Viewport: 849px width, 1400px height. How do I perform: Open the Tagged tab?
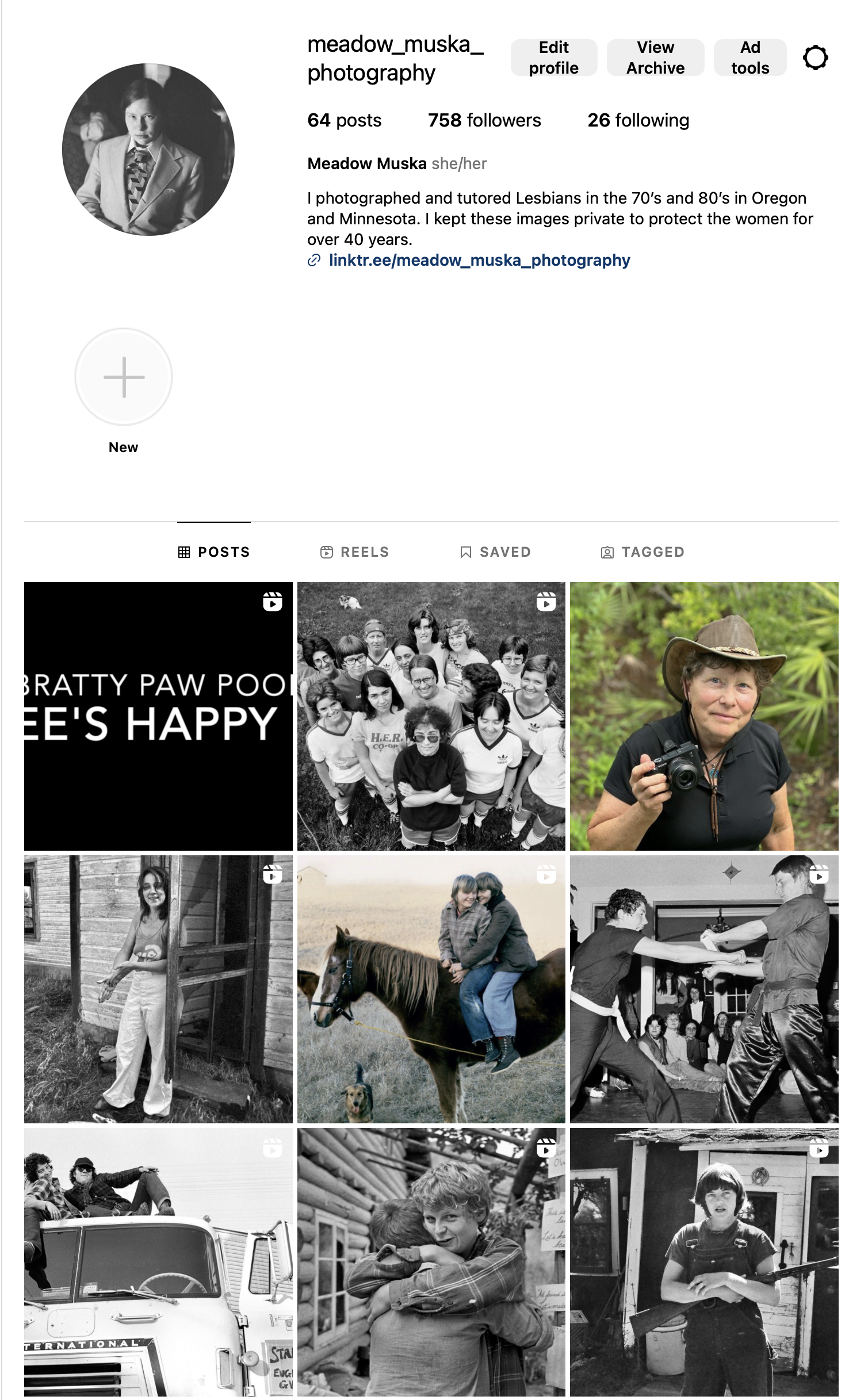click(x=643, y=552)
